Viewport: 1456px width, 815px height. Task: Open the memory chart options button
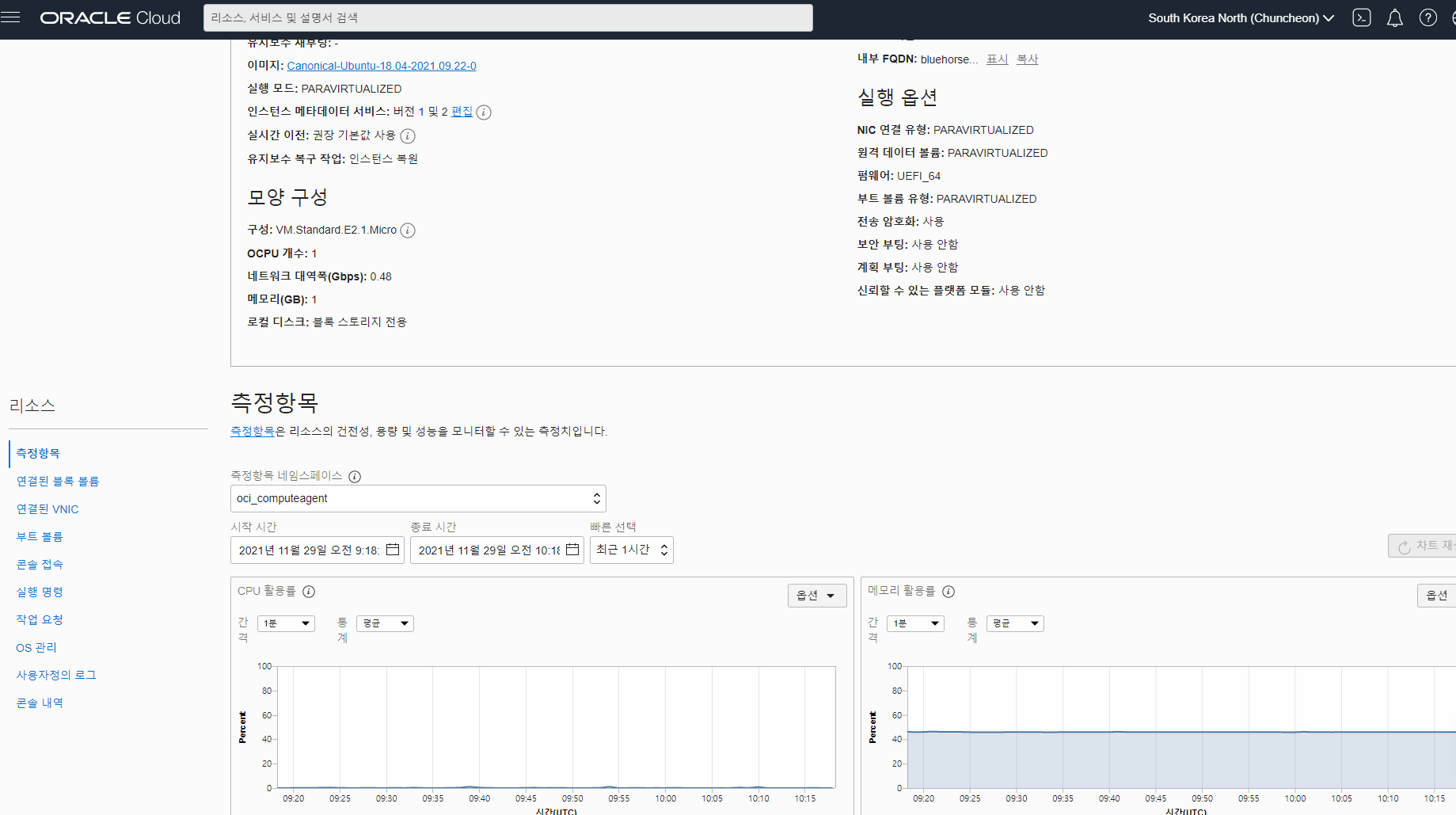coord(1436,596)
